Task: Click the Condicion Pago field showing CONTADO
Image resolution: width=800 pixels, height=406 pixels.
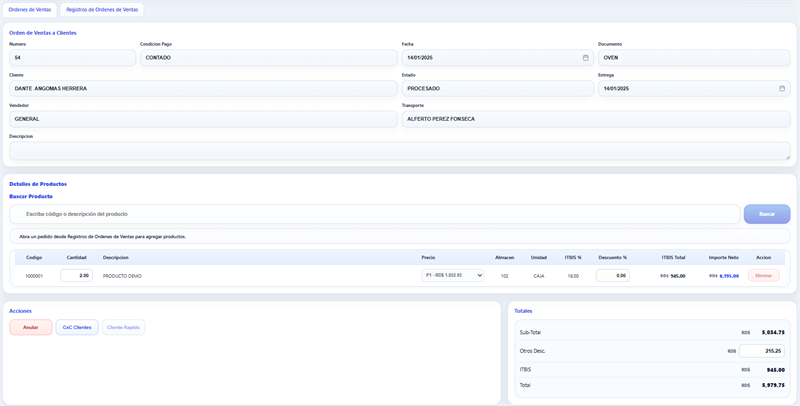Action: 268,58
